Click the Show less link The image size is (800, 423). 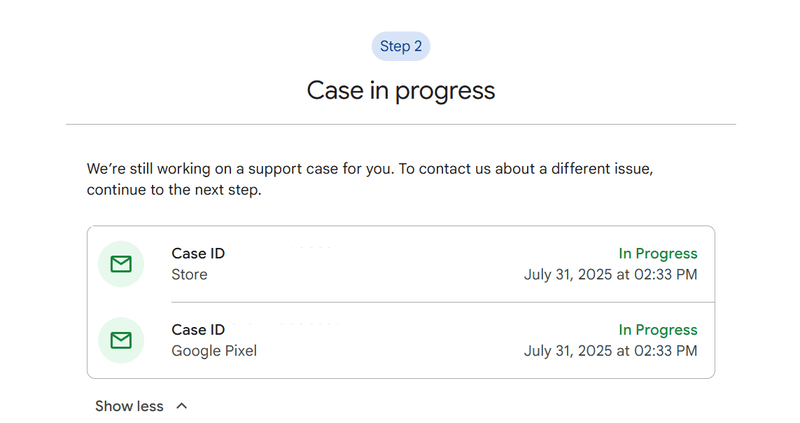click(129, 406)
